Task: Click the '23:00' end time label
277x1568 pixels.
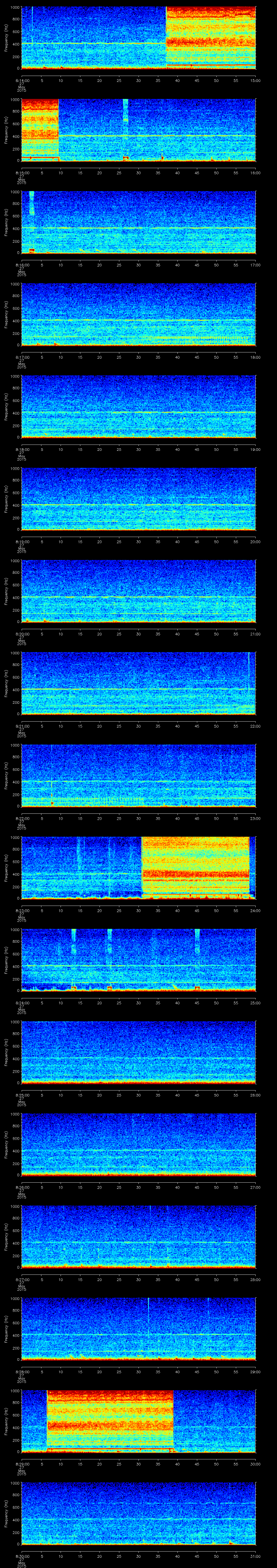Action: (255, 819)
